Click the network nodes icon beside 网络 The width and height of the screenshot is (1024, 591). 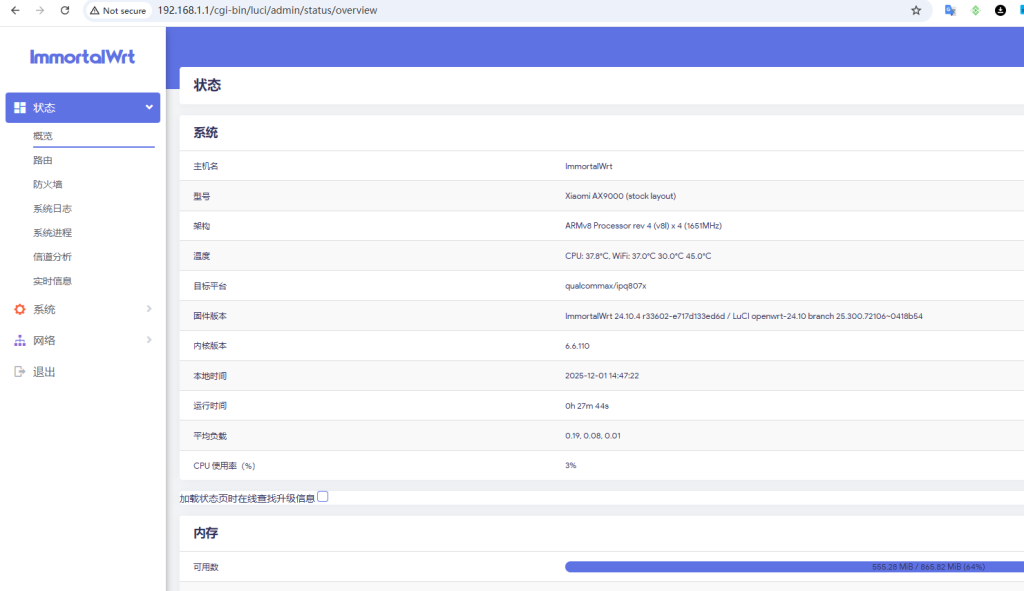(x=19, y=340)
